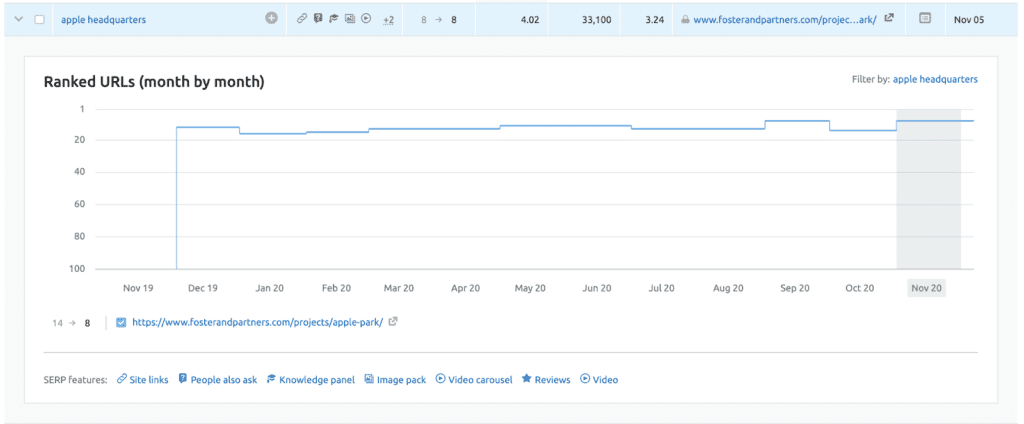
Task: Click the Image pack SERP feature
Action: [x=395, y=380]
